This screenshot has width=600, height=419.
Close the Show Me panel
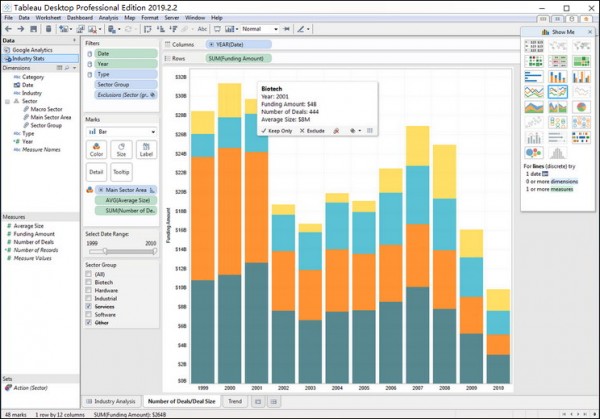tap(590, 32)
